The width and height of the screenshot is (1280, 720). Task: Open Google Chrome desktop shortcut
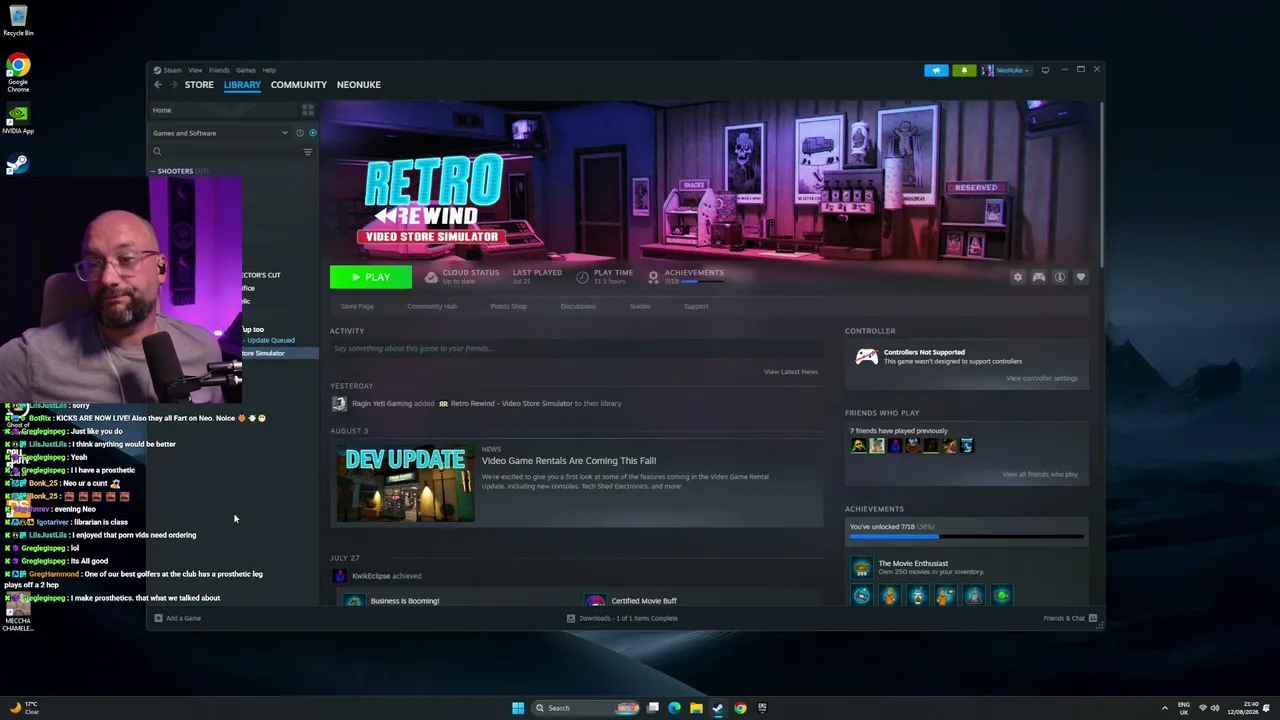[18, 74]
